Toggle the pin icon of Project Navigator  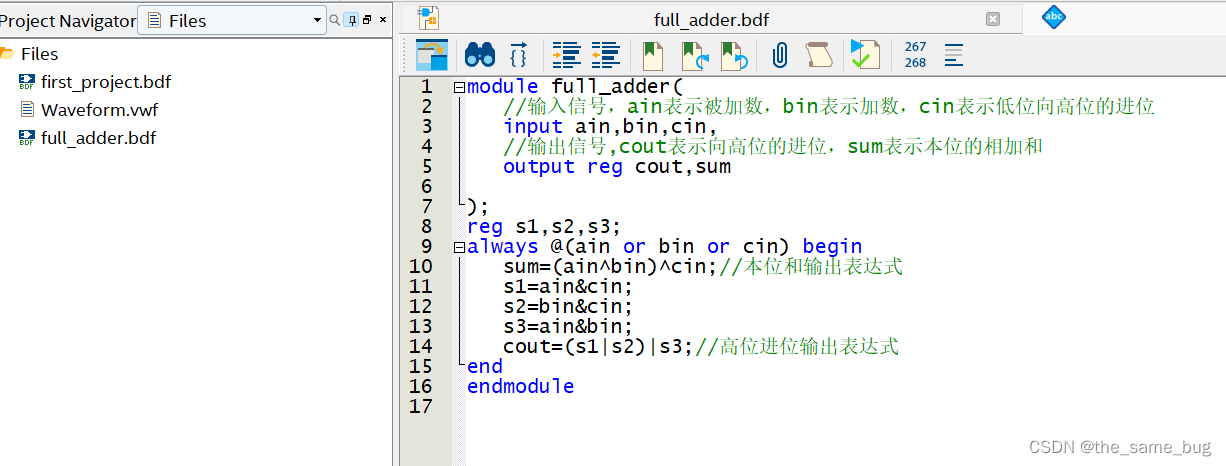click(350, 20)
